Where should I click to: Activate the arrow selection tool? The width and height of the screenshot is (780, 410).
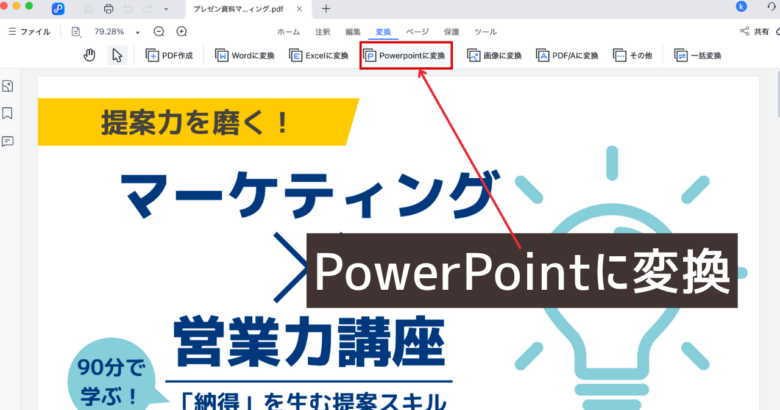tap(117, 55)
